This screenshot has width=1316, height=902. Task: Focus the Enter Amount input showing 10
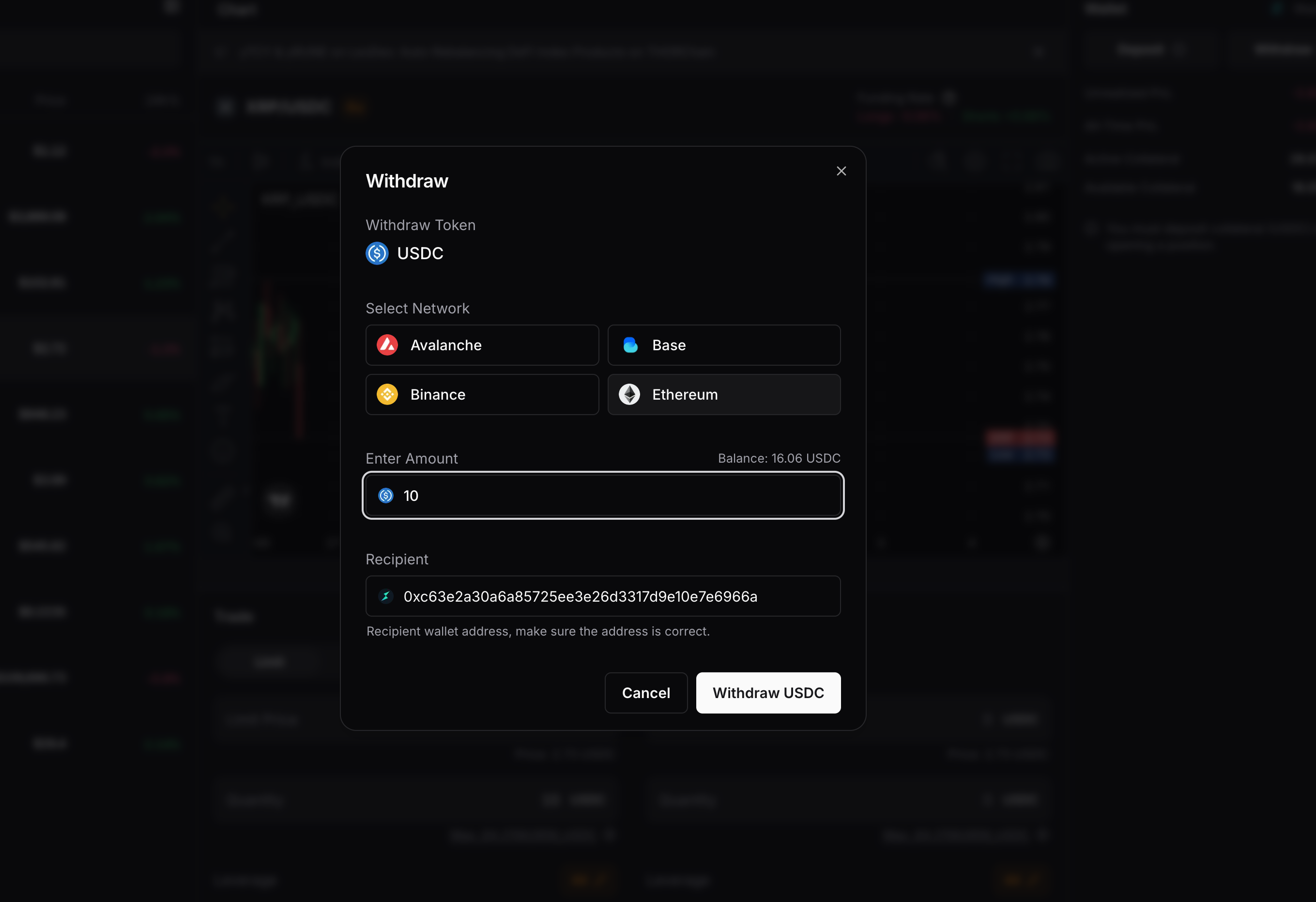[x=603, y=496]
